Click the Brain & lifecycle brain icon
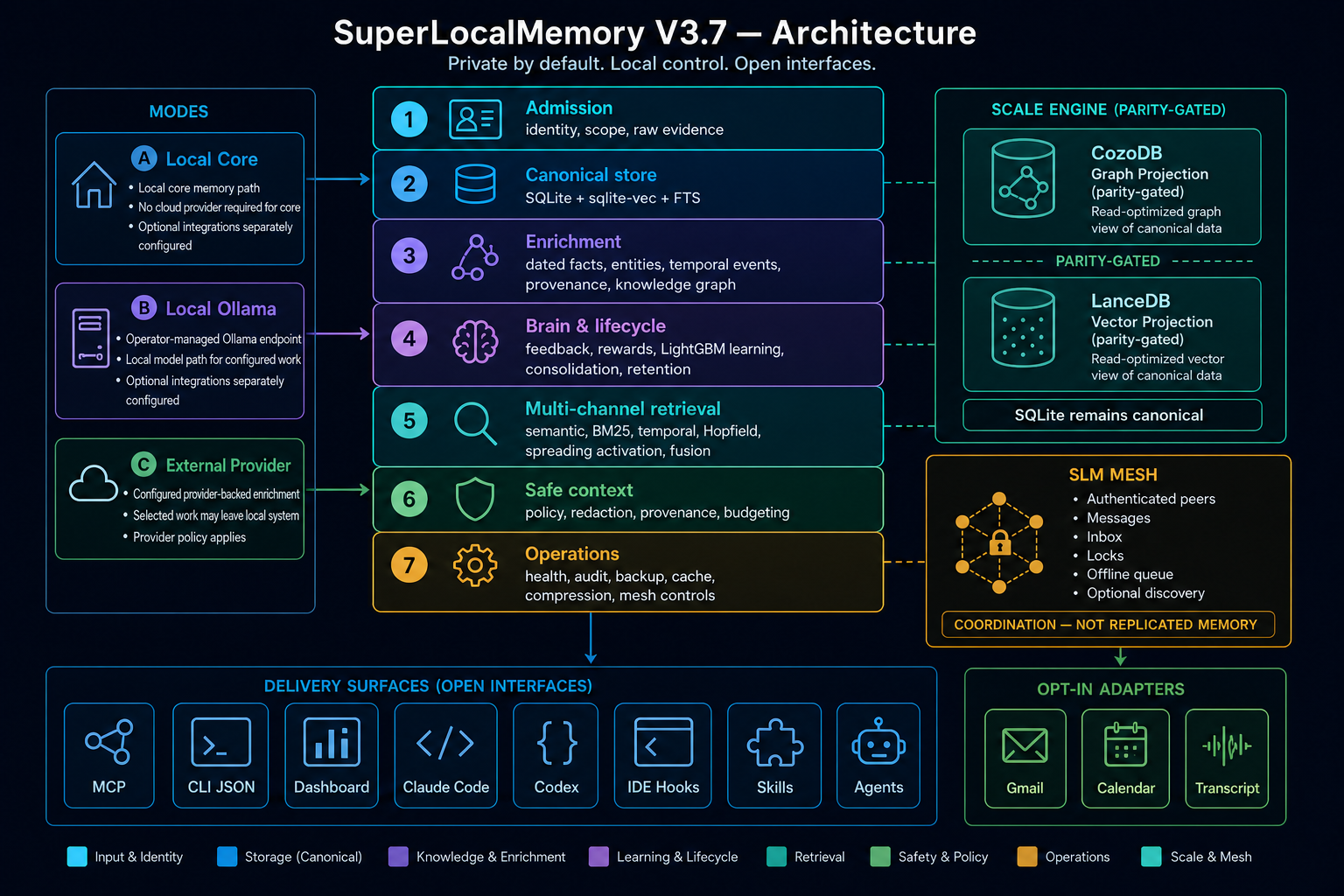This screenshot has width=1344, height=896. coord(475,341)
